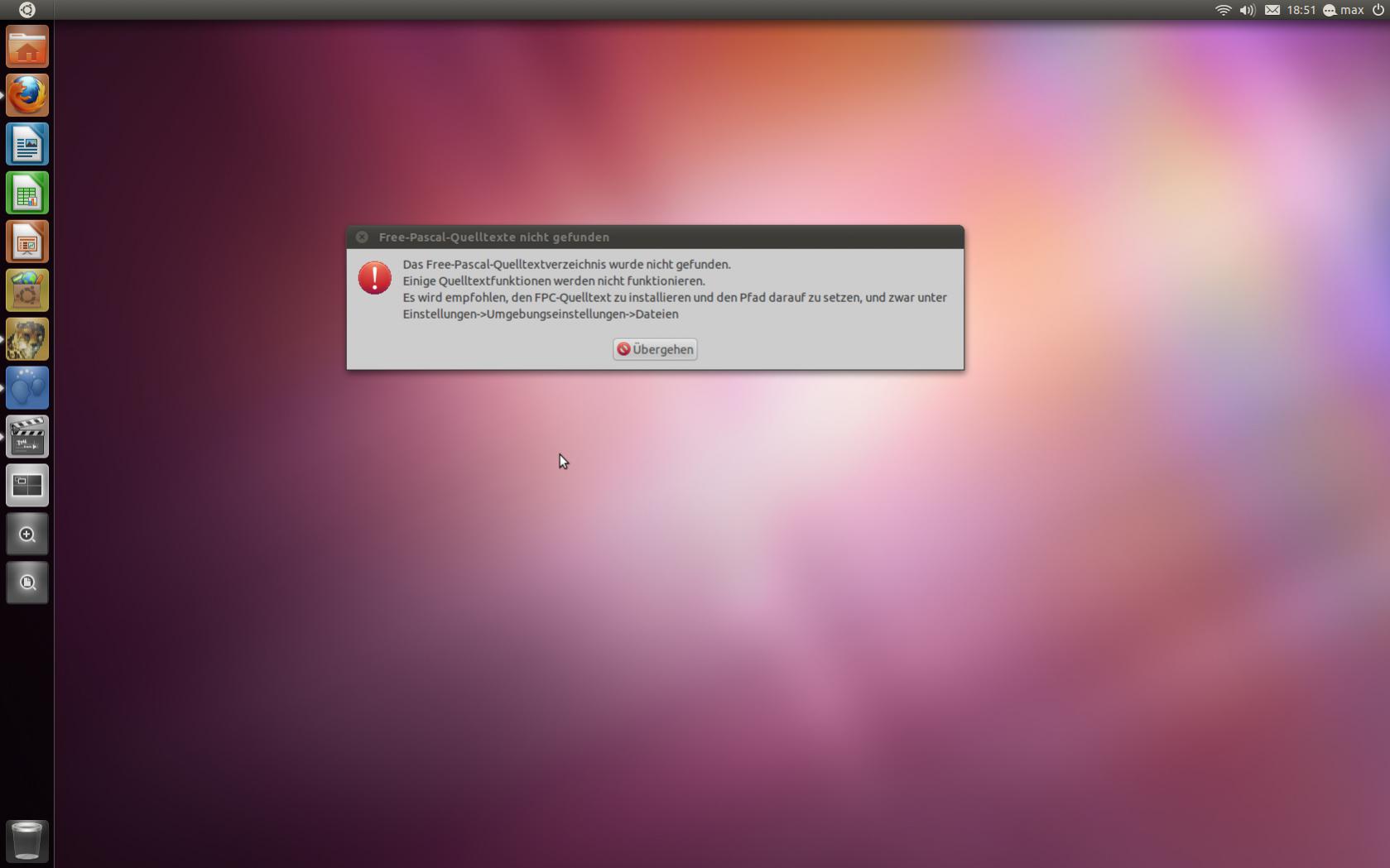Close the Free-Pascal-Quelltexte nicht gefunden dialog
Image resolution: width=1390 pixels, height=868 pixels.
(x=362, y=237)
